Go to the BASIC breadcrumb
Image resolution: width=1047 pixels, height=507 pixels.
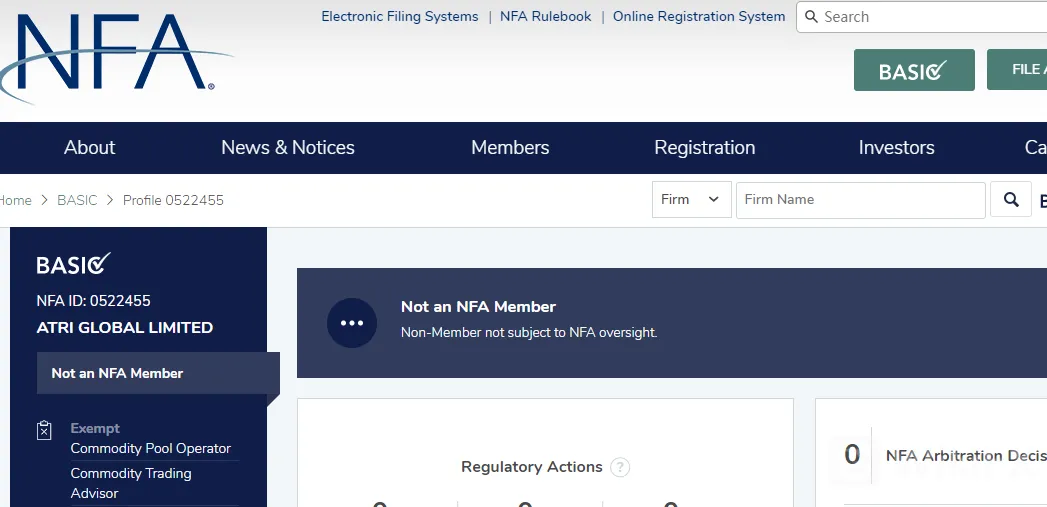click(77, 200)
